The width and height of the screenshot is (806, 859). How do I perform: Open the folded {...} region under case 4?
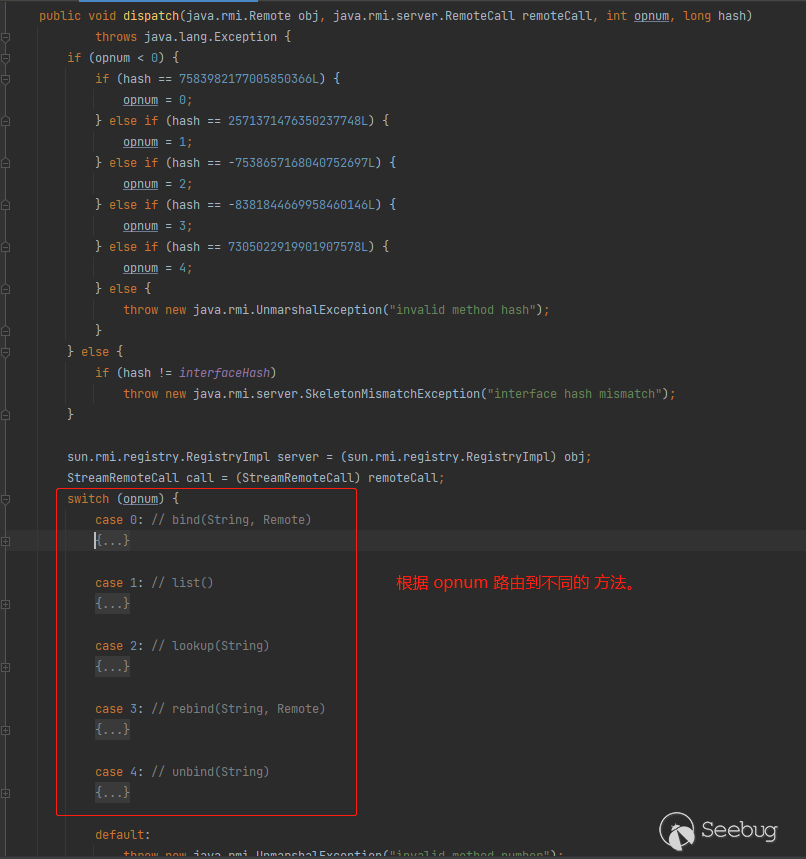(x=112, y=793)
